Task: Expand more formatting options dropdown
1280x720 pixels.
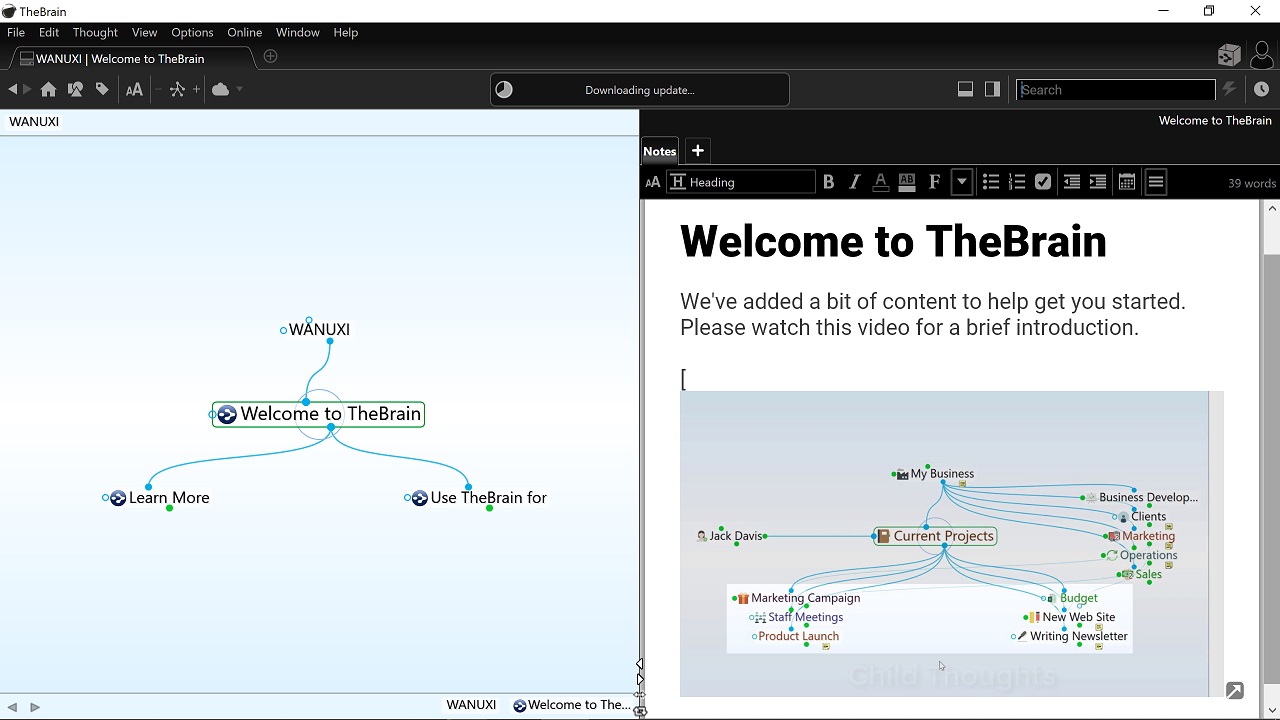Action: tap(962, 182)
